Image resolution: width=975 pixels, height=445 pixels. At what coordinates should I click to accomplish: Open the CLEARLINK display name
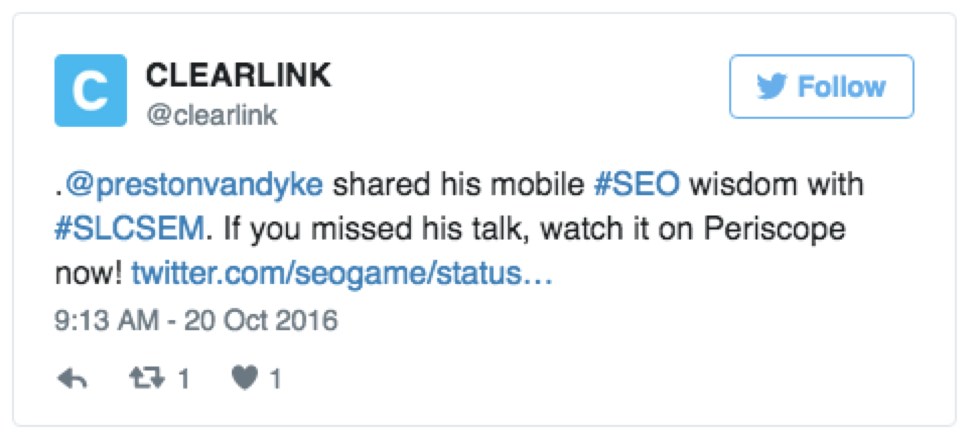238,75
